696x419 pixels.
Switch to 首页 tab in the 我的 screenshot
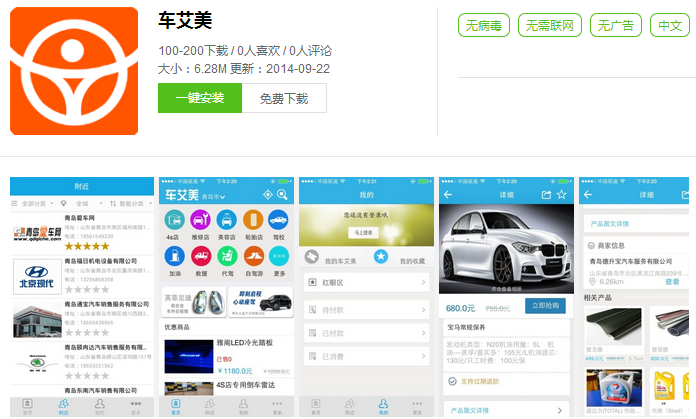(316, 406)
